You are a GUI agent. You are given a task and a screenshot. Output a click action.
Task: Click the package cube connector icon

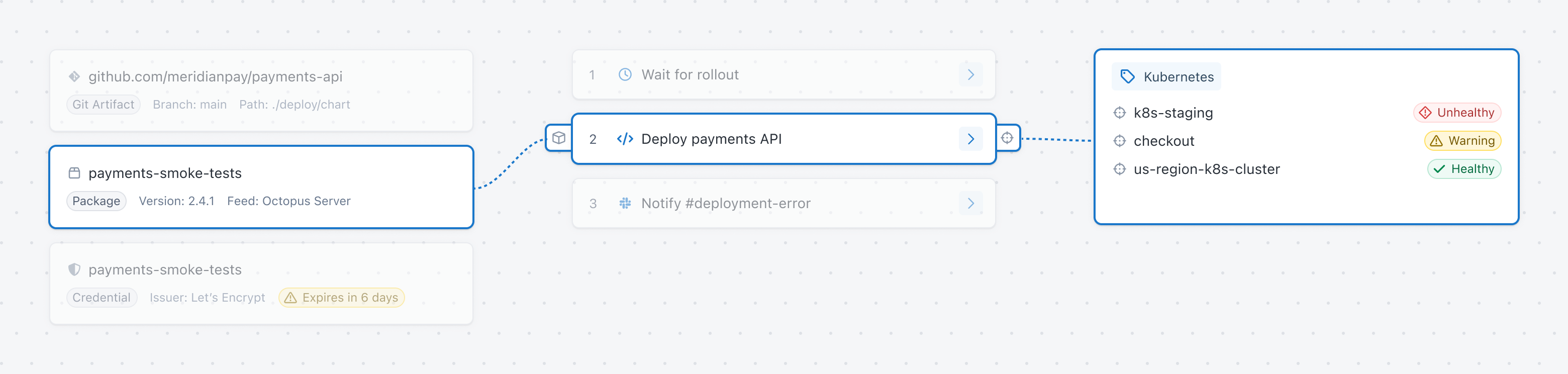click(x=559, y=138)
